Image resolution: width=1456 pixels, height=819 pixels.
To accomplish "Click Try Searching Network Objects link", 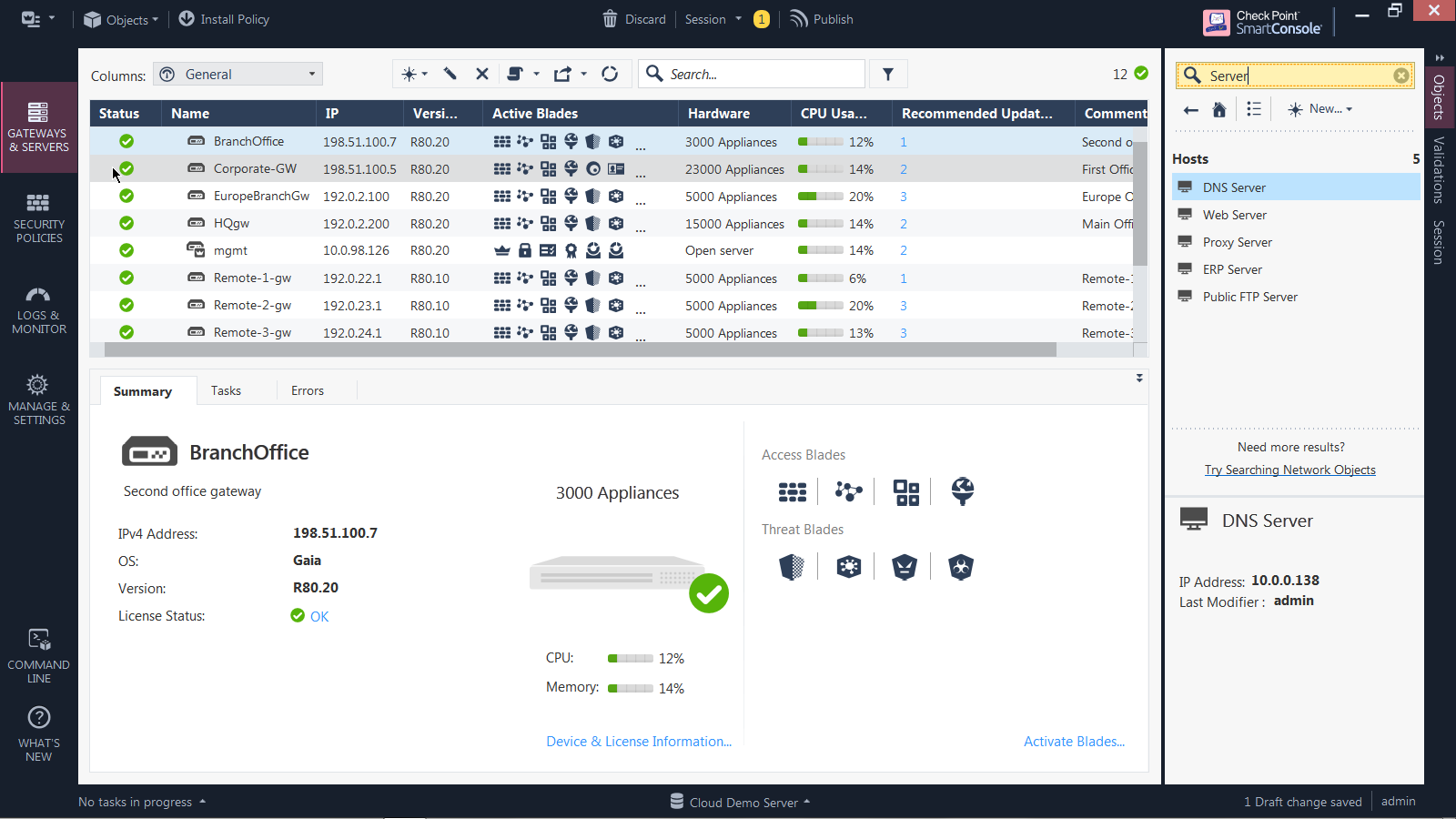I will pos(1289,470).
